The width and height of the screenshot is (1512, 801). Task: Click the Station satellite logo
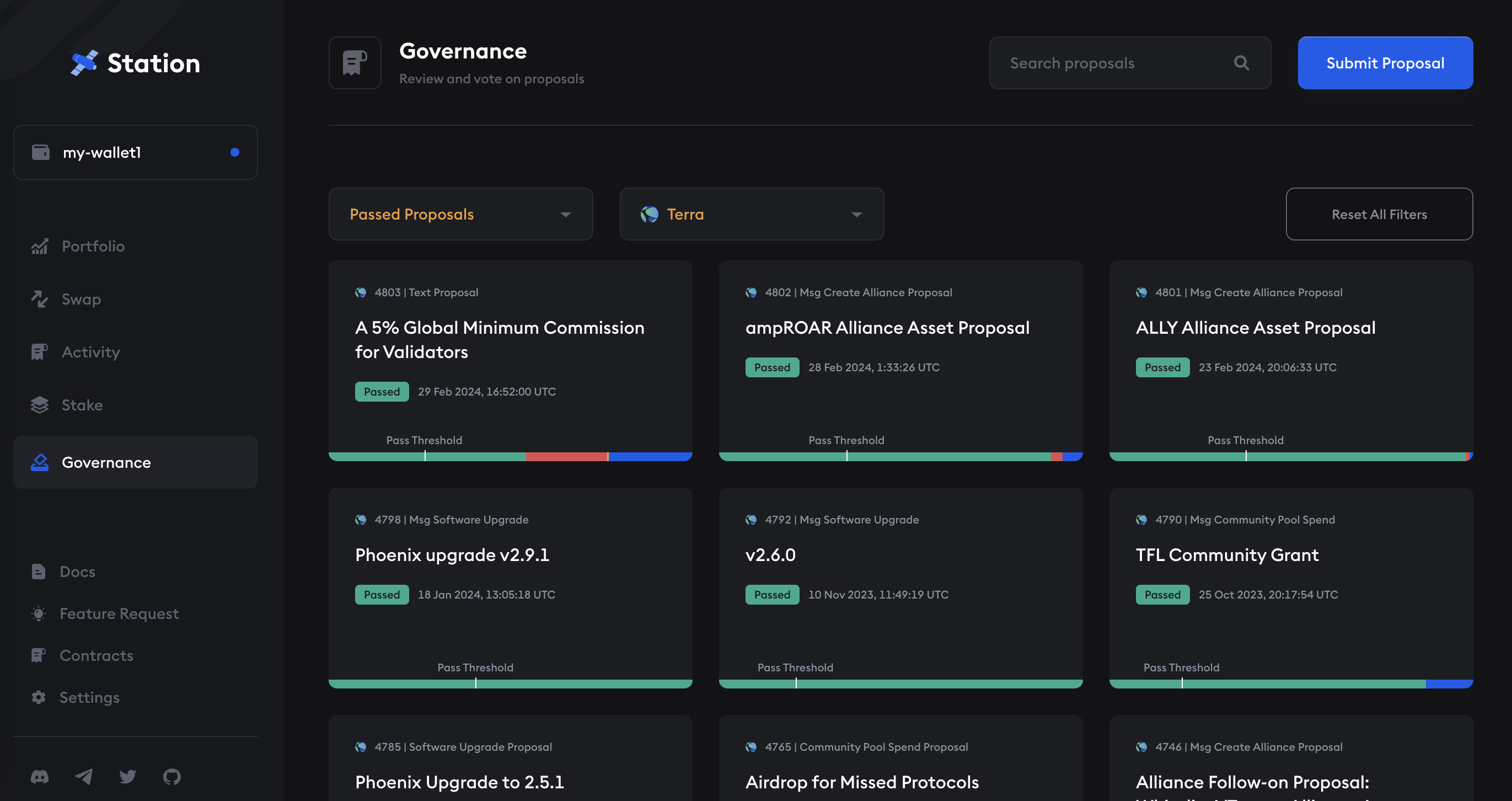click(x=84, y=63)
